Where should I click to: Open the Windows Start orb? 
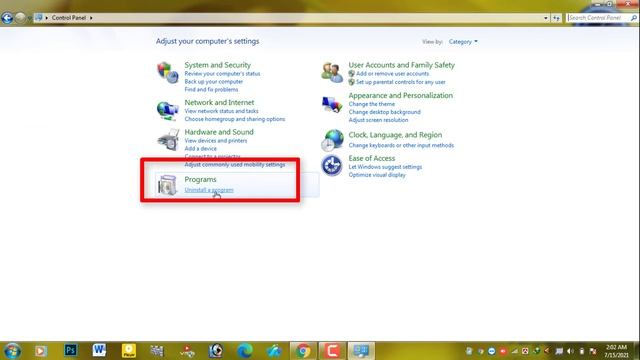click(x=12, y=351)
